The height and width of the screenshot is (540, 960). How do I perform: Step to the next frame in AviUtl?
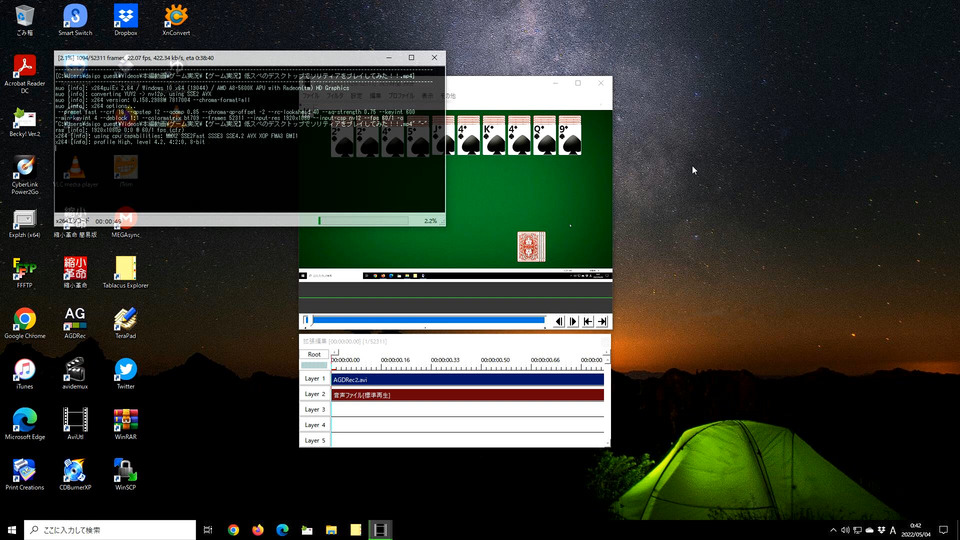[x=573, y=321]
